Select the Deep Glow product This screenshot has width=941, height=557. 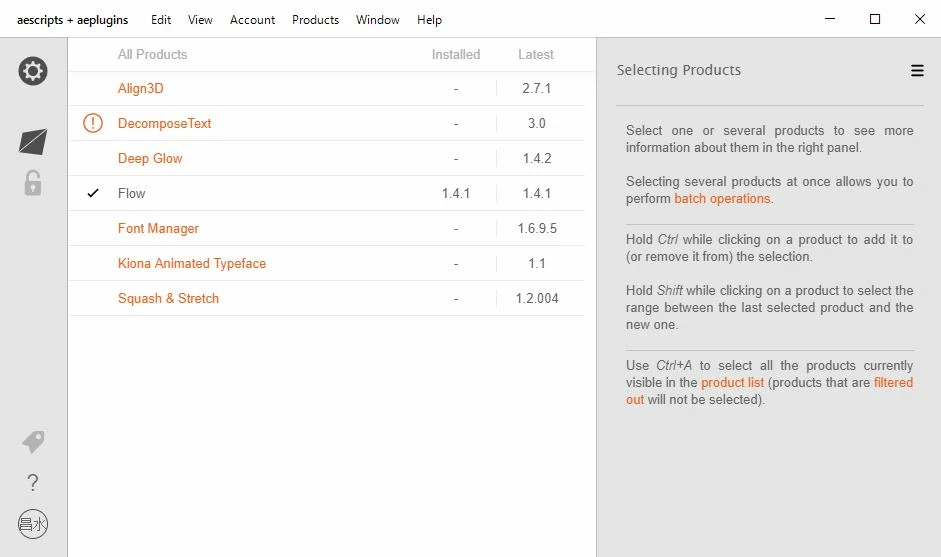[x=150, y=158]
